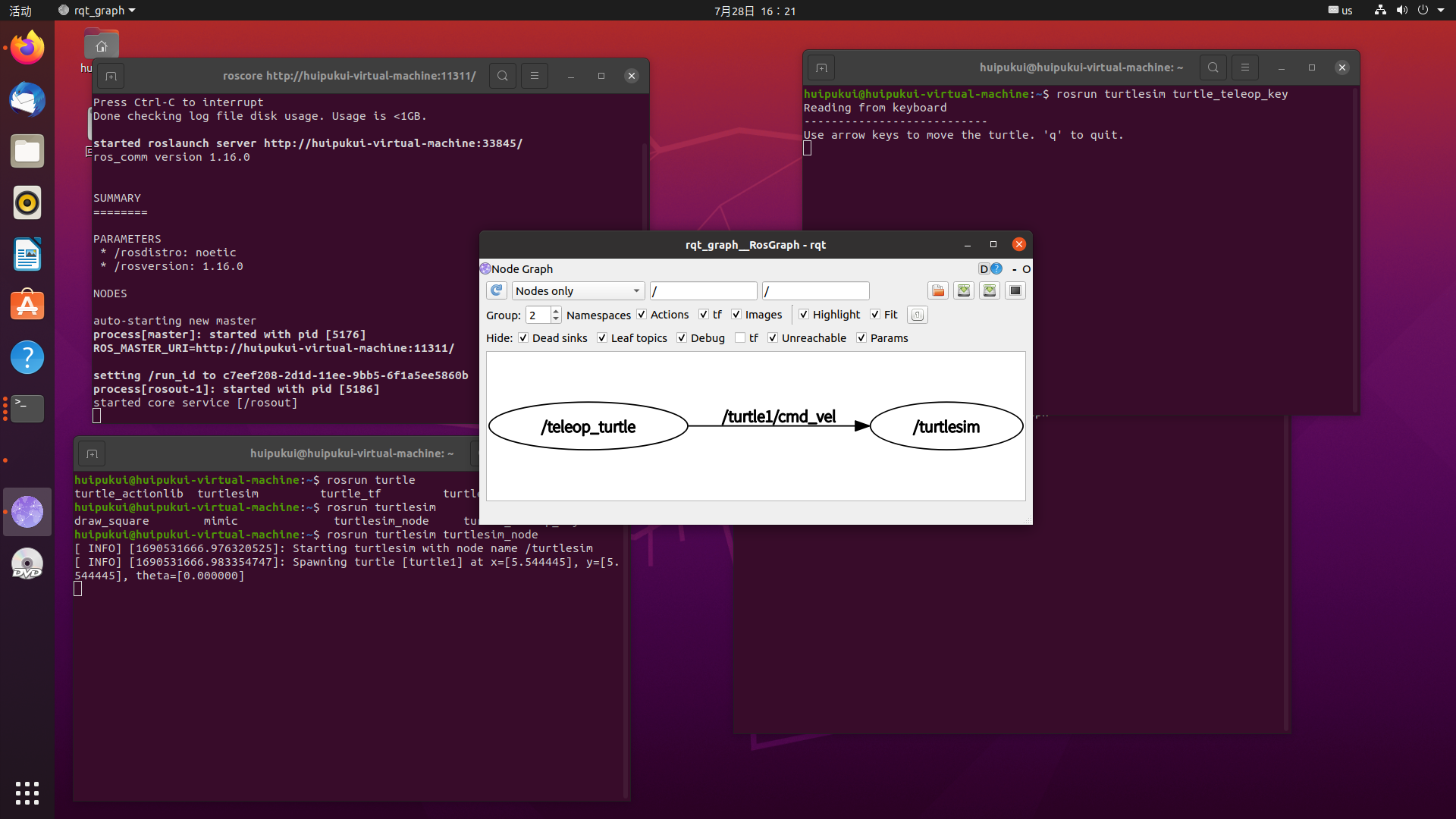Open plugin help question-mark icon
Image resolution: width=1456 pixels, height=819 pixels.
click(996, 268)
